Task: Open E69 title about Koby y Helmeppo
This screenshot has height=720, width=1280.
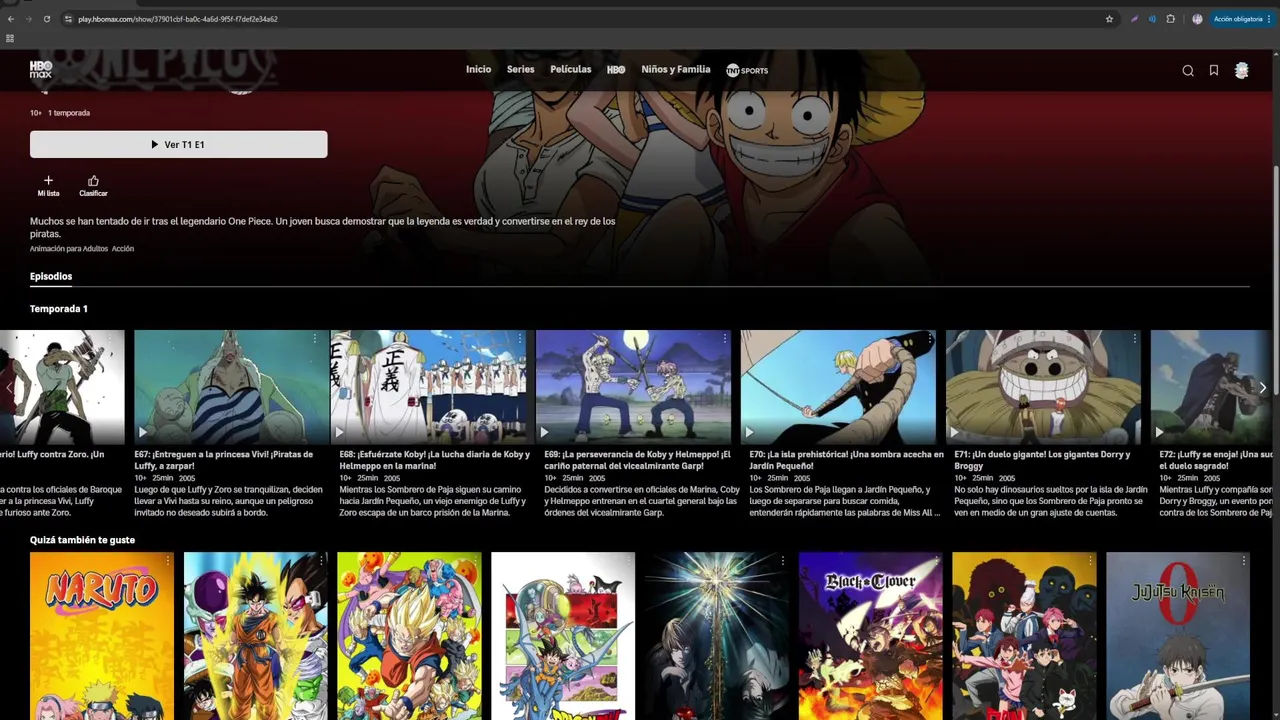Action: coord(640,460)
